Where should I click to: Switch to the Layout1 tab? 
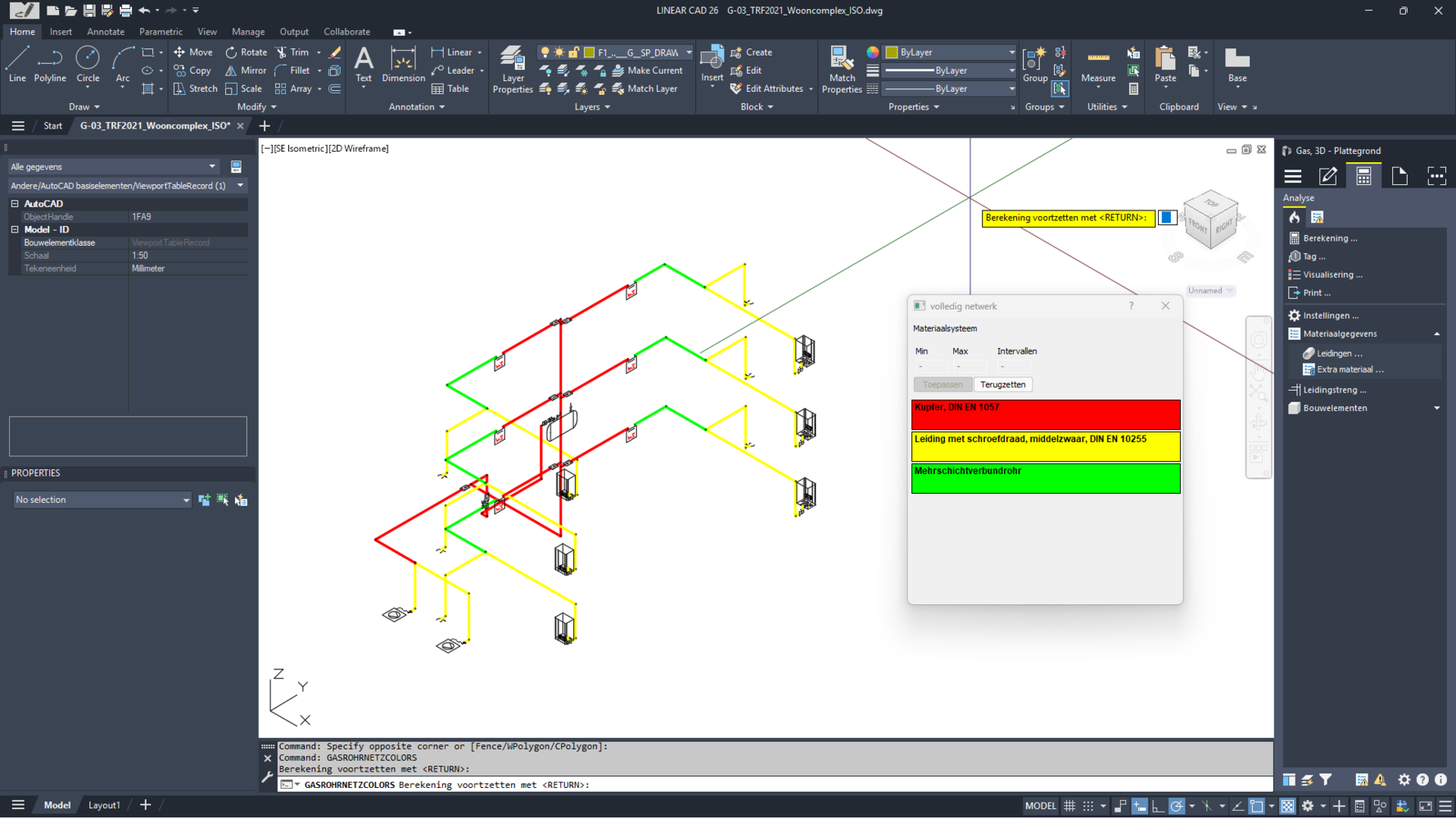point(104,805)
